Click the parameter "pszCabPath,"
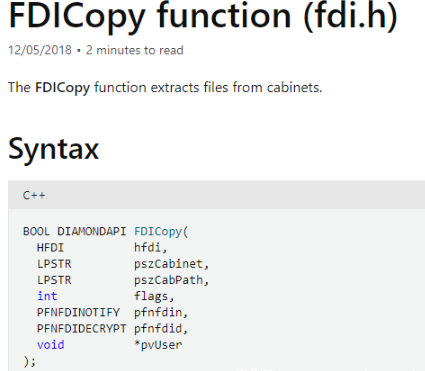 tap(171, 280)
